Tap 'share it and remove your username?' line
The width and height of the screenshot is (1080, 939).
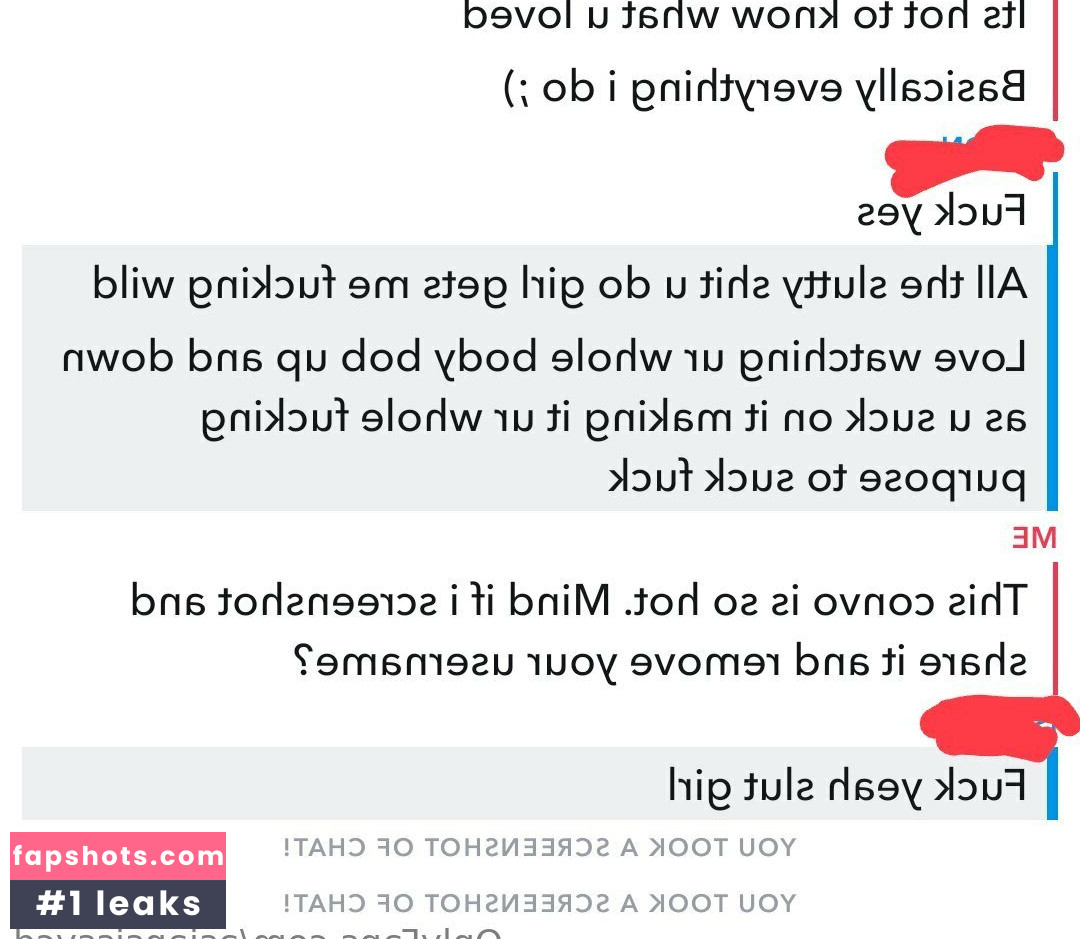click(x=660, y=661)
